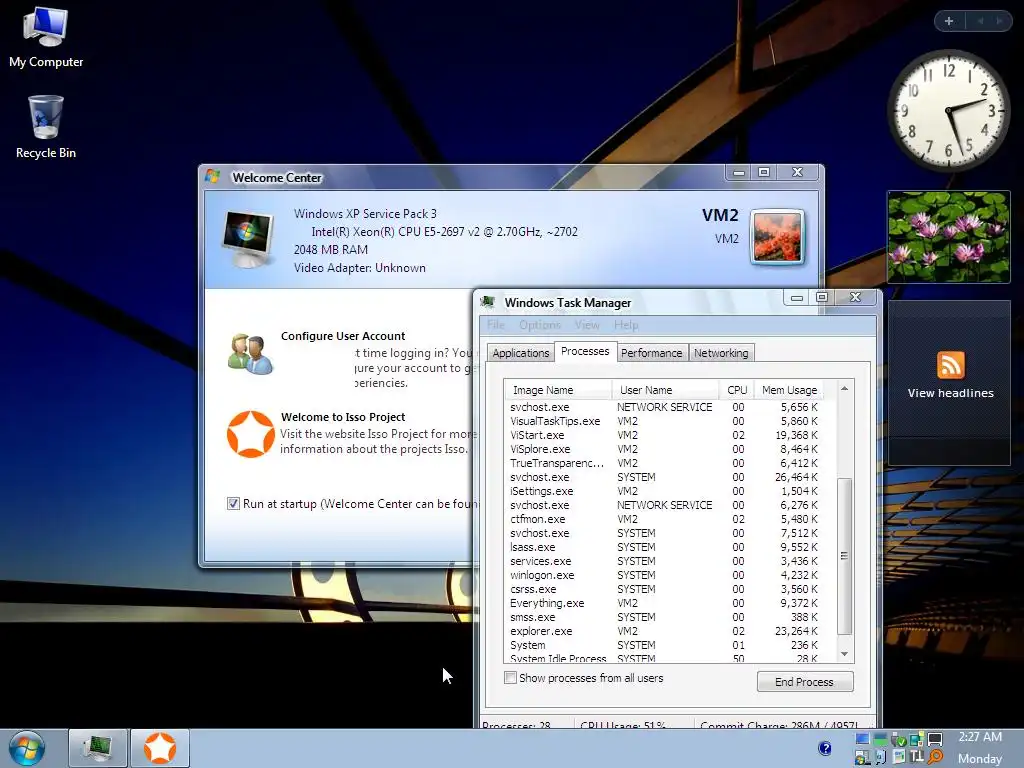Open the Help menu in Task Manager
1024x768 pixels.
tap(626, 325)
